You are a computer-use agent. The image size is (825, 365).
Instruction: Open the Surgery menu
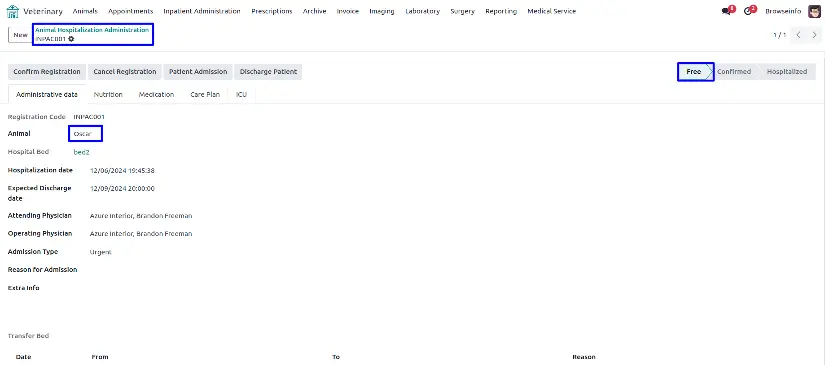click(462, 11)
